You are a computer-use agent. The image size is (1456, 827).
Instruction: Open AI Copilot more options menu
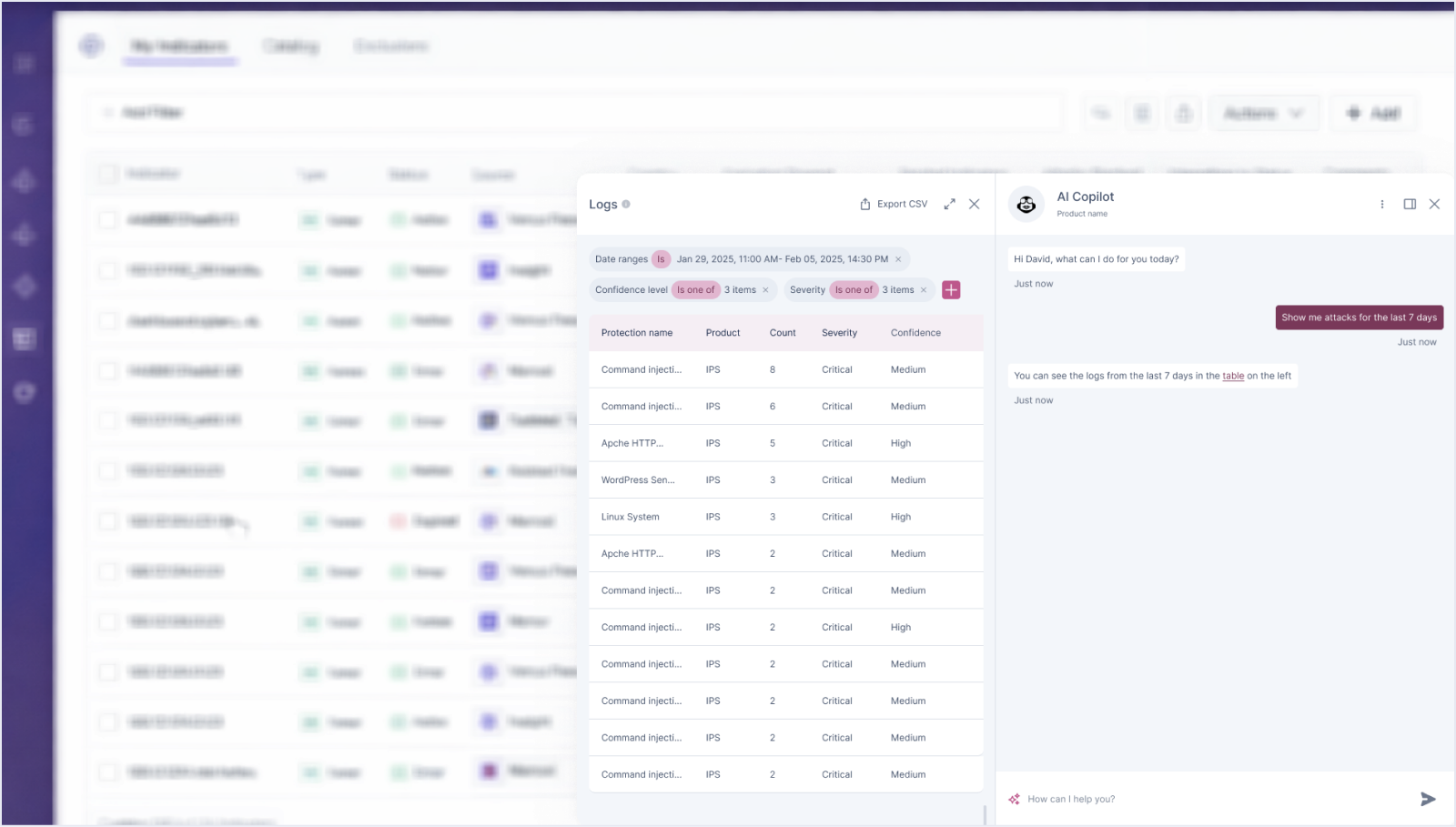pyautogui.click(x=1382, y=204)
